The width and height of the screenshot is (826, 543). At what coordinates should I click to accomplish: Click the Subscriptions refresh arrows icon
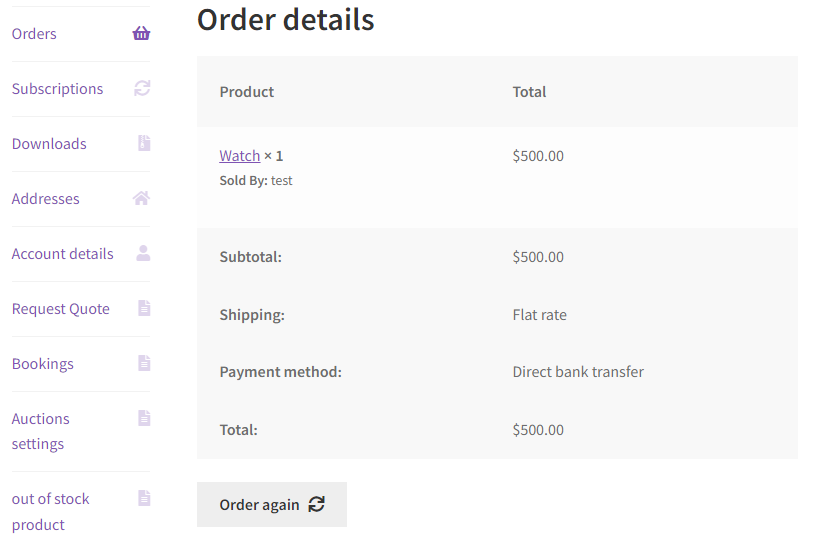[142, 88]
